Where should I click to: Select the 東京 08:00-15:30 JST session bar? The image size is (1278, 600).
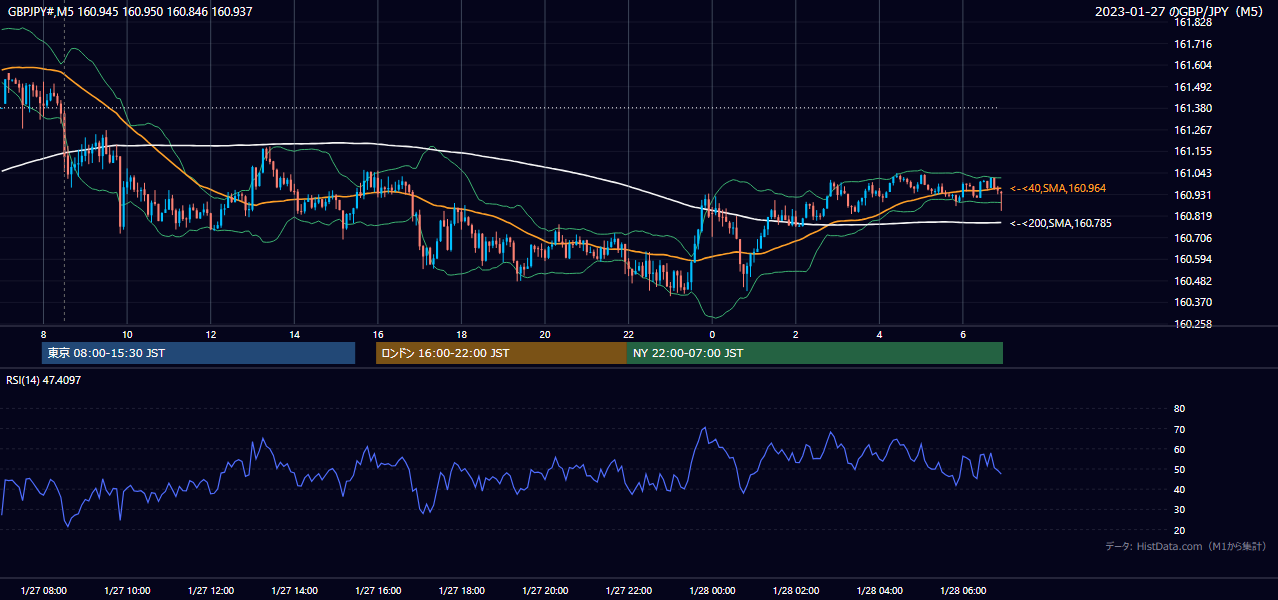(x=198, y=353)
